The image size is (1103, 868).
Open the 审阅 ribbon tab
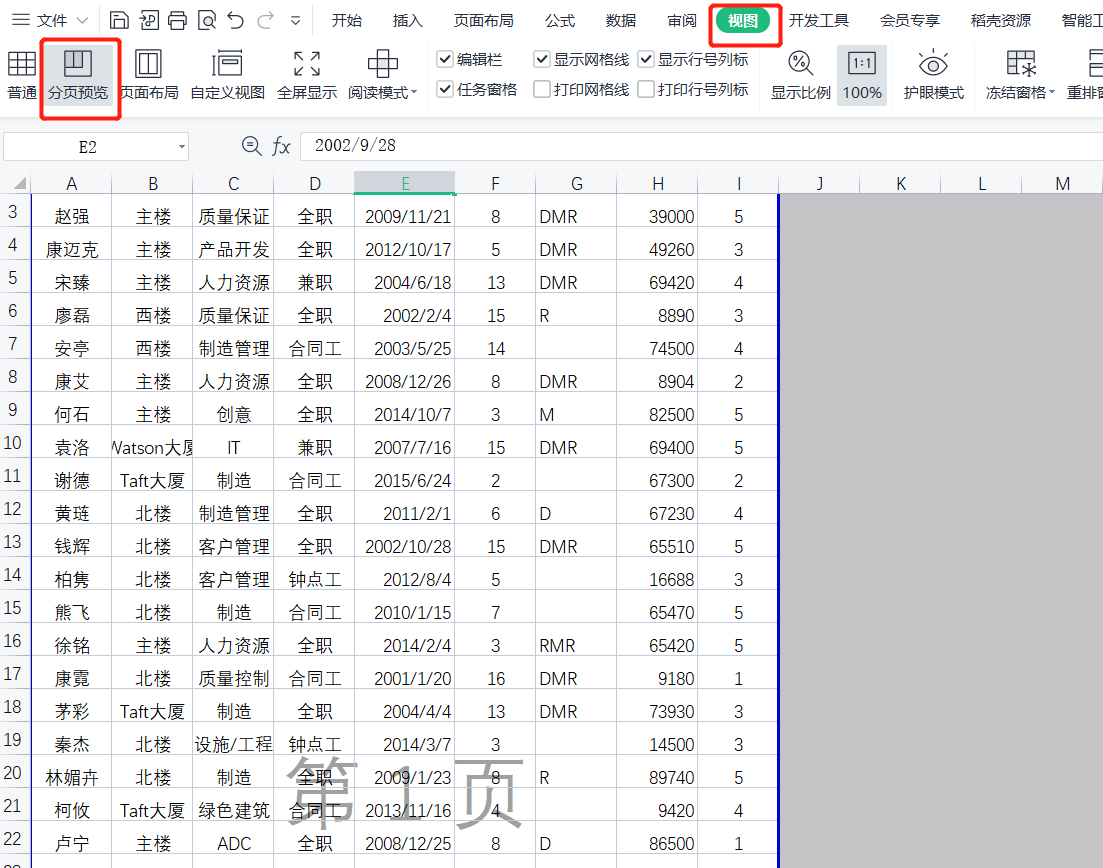point(682,21)
